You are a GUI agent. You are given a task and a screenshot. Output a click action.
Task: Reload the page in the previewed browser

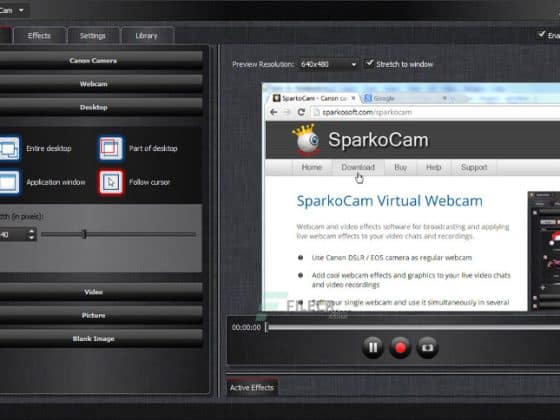tap(301, 112)
